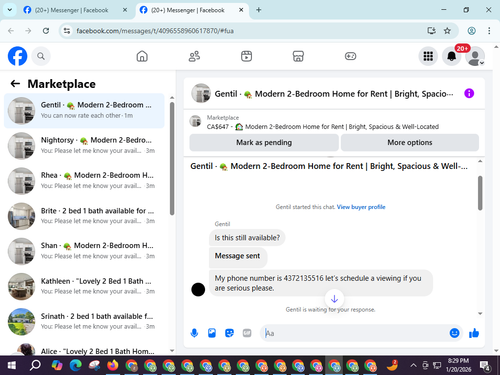Image resolution: width=500 pixels, height=375 pixels.
Task: Open Windows taskbar search
Action: click(x=35, y=365)
